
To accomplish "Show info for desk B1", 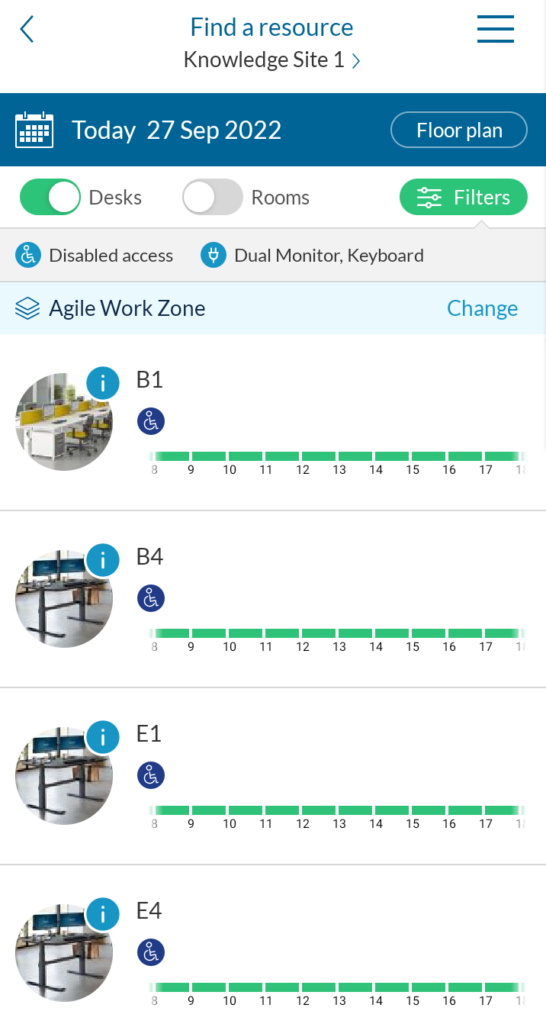I will pos(103,383).
